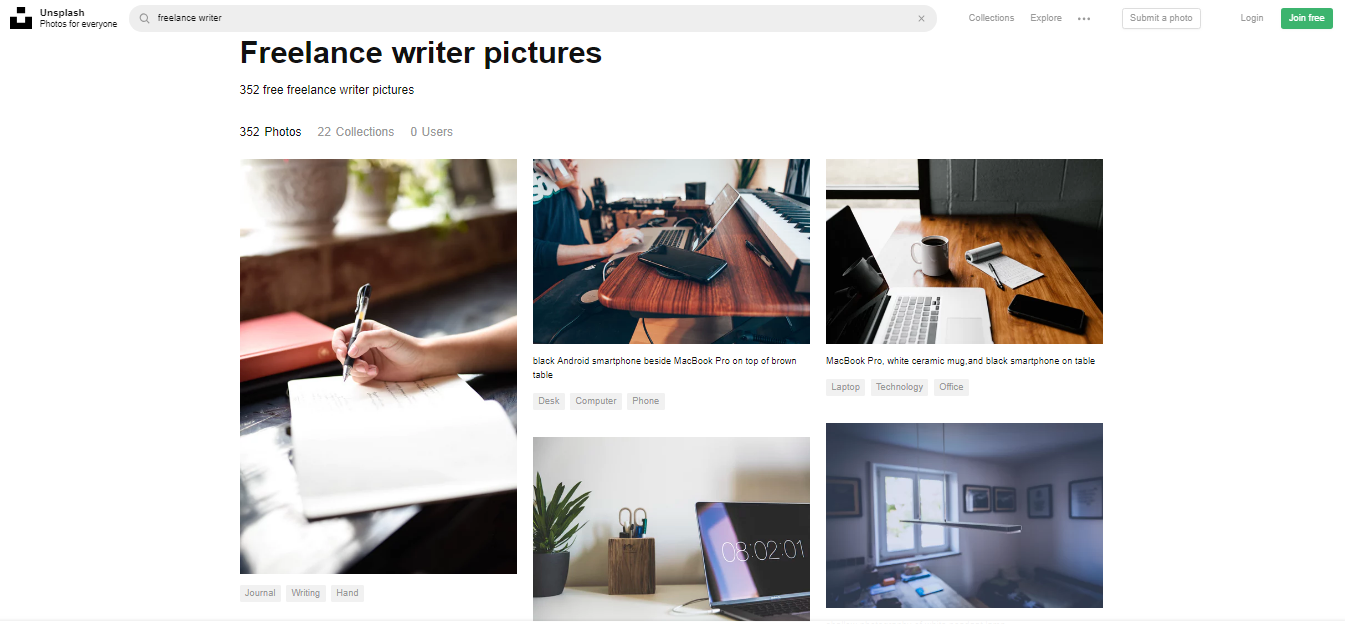The width and height of the screenshot is (1345, 624).
Task: Click the Submit a photo button
Action: (1161, 18)
